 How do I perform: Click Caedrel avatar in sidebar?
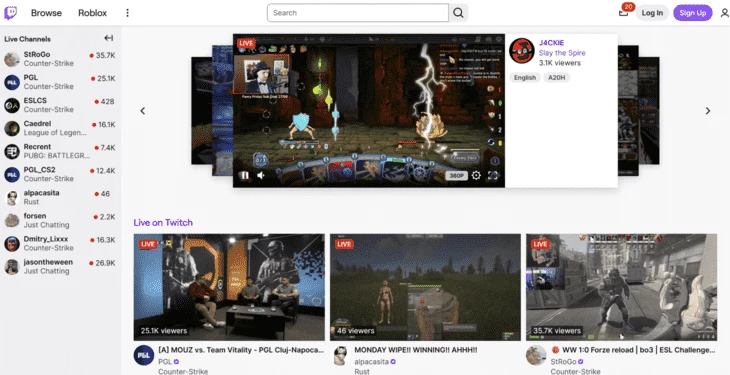click(x=12, y=128)
